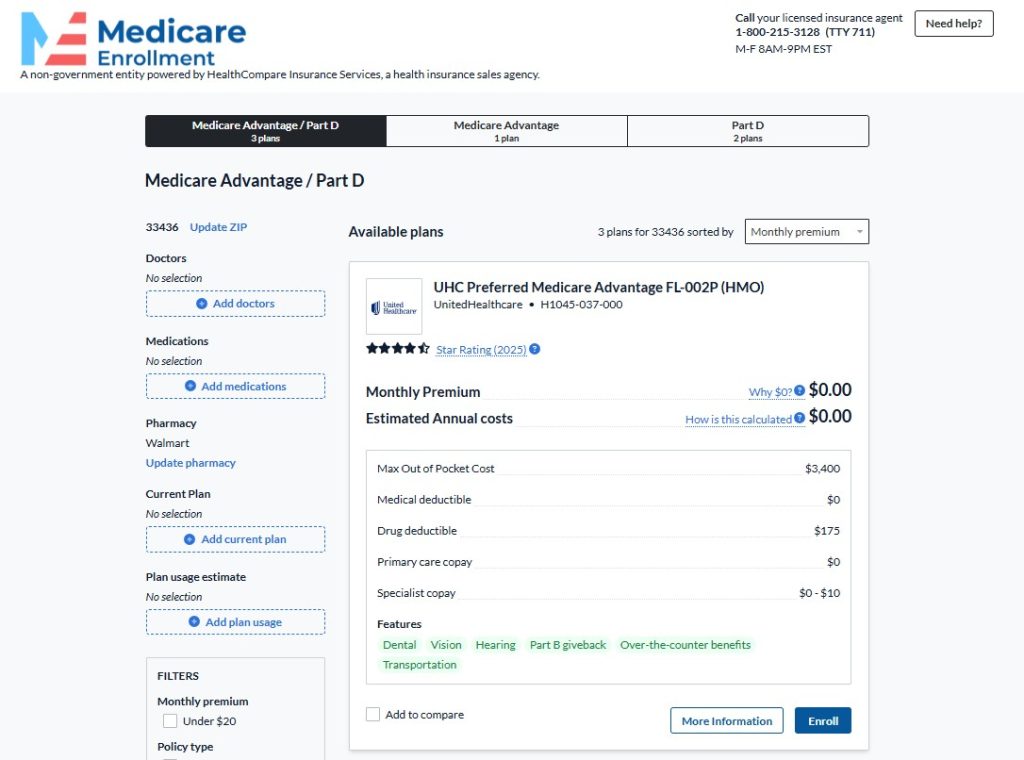The height and width of the screenshot is (760, 1024).
Task: Click the Update pharmacy link
Action: tap(191, 463)
